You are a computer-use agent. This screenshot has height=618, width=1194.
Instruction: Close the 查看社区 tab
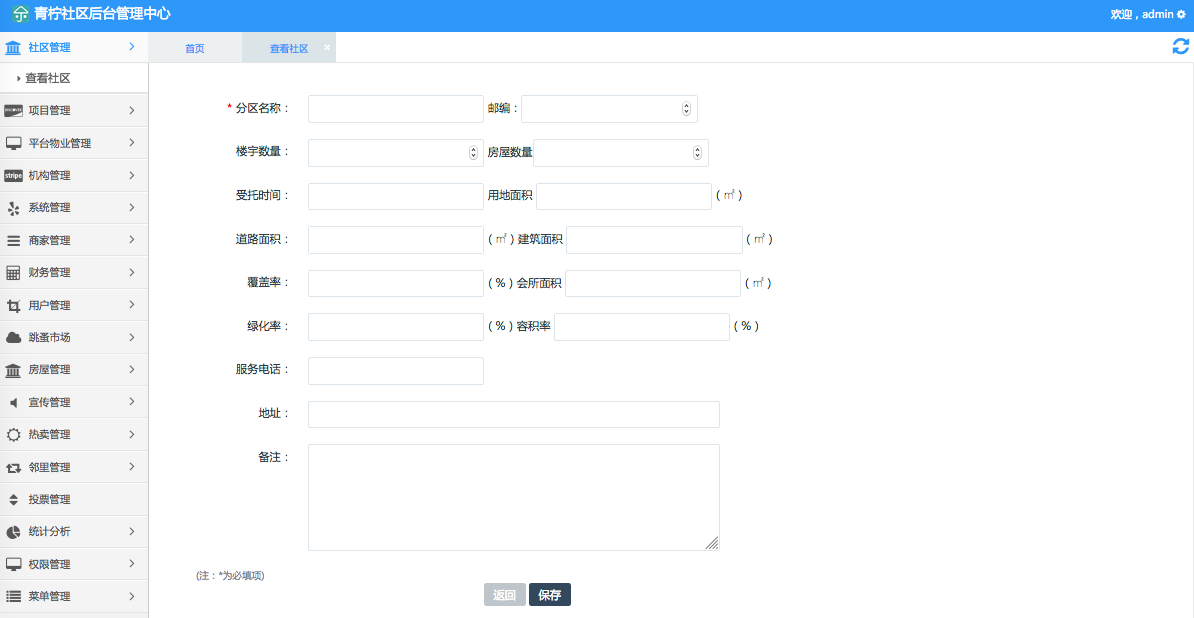327,47
